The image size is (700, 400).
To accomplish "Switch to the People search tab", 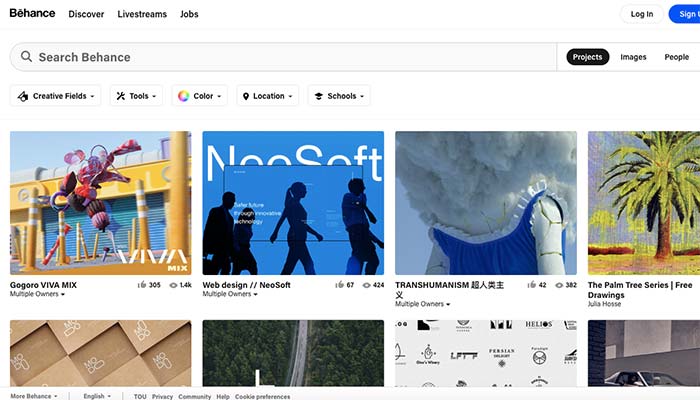I will [x=676, y=57].
